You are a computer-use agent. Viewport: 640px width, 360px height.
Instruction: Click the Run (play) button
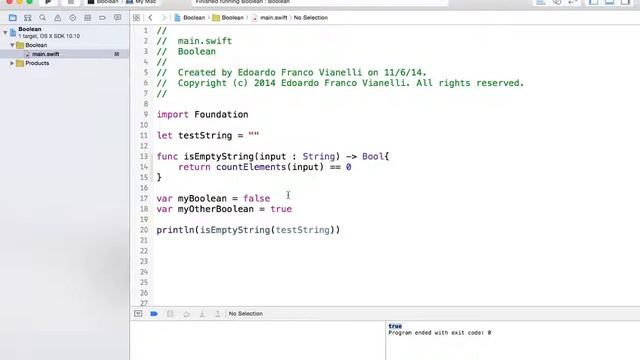[x=48, y=2]
